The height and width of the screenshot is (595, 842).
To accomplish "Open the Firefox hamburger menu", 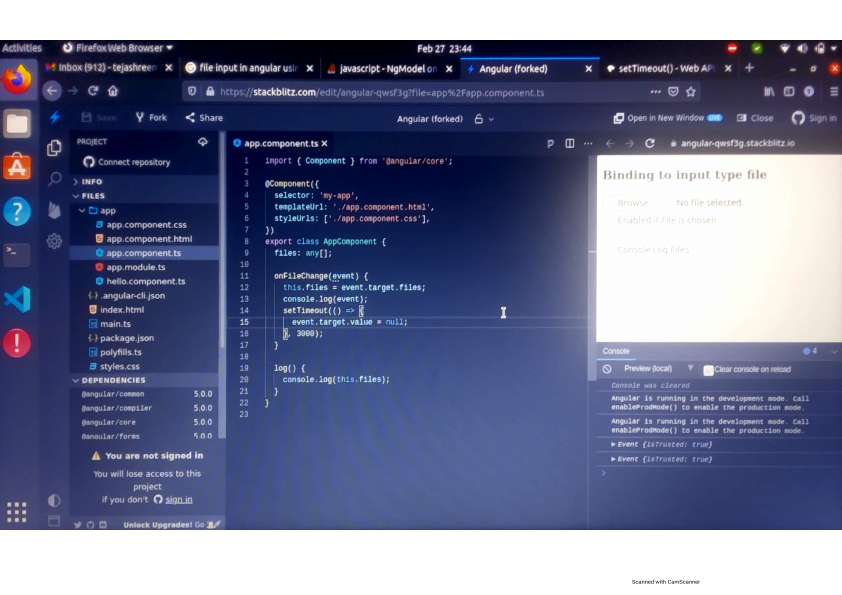I will click(x=834, y=92).
